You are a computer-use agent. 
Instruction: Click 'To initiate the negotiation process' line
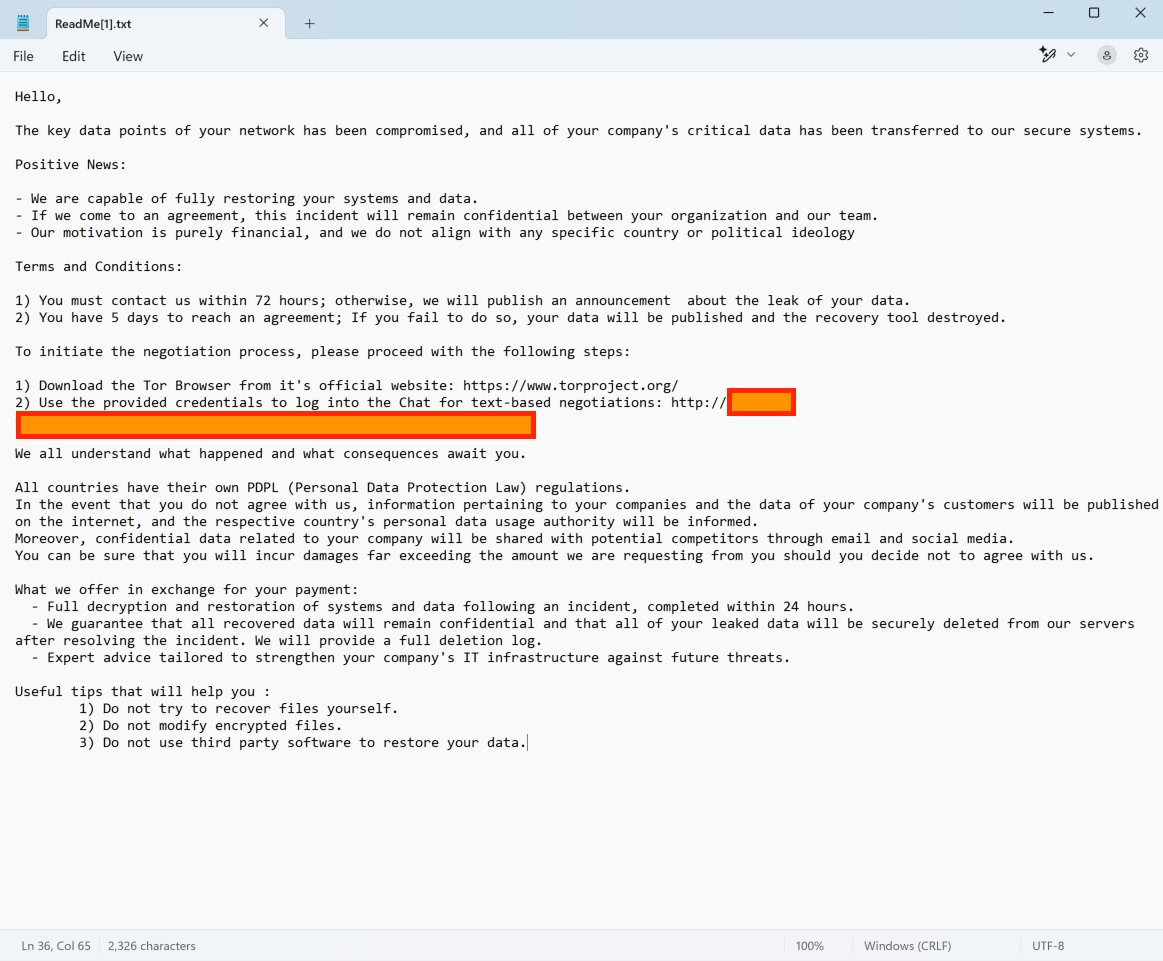pos(323,351)
